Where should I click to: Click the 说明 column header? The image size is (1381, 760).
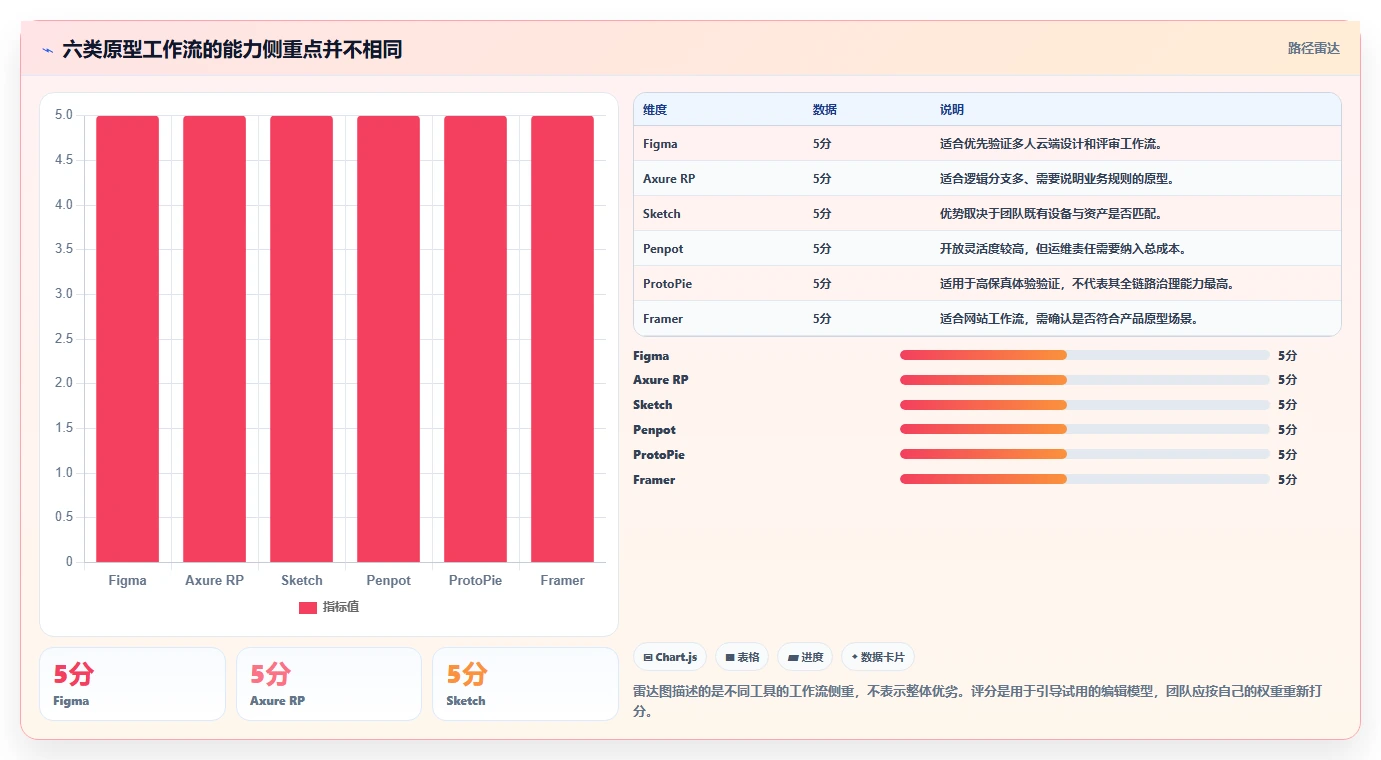tap(952, 109)
